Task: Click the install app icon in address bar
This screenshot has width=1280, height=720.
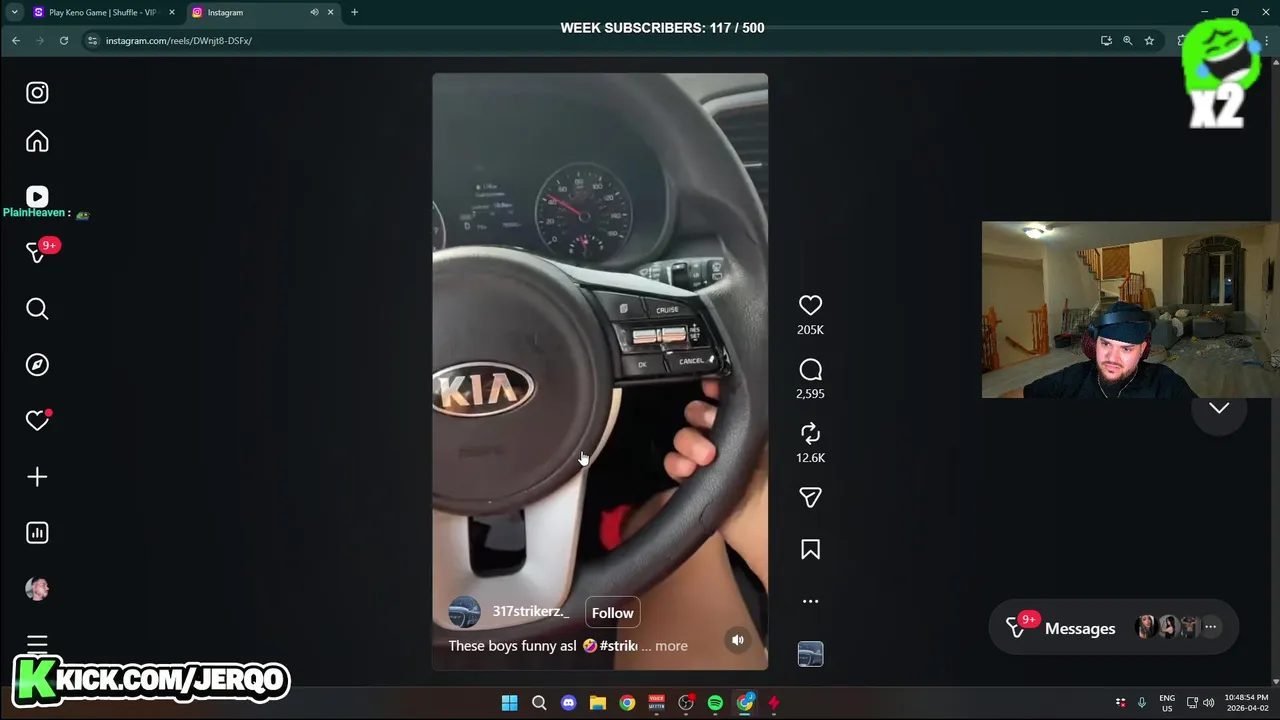Action: pyautogui.click(x=1106, y=41)
